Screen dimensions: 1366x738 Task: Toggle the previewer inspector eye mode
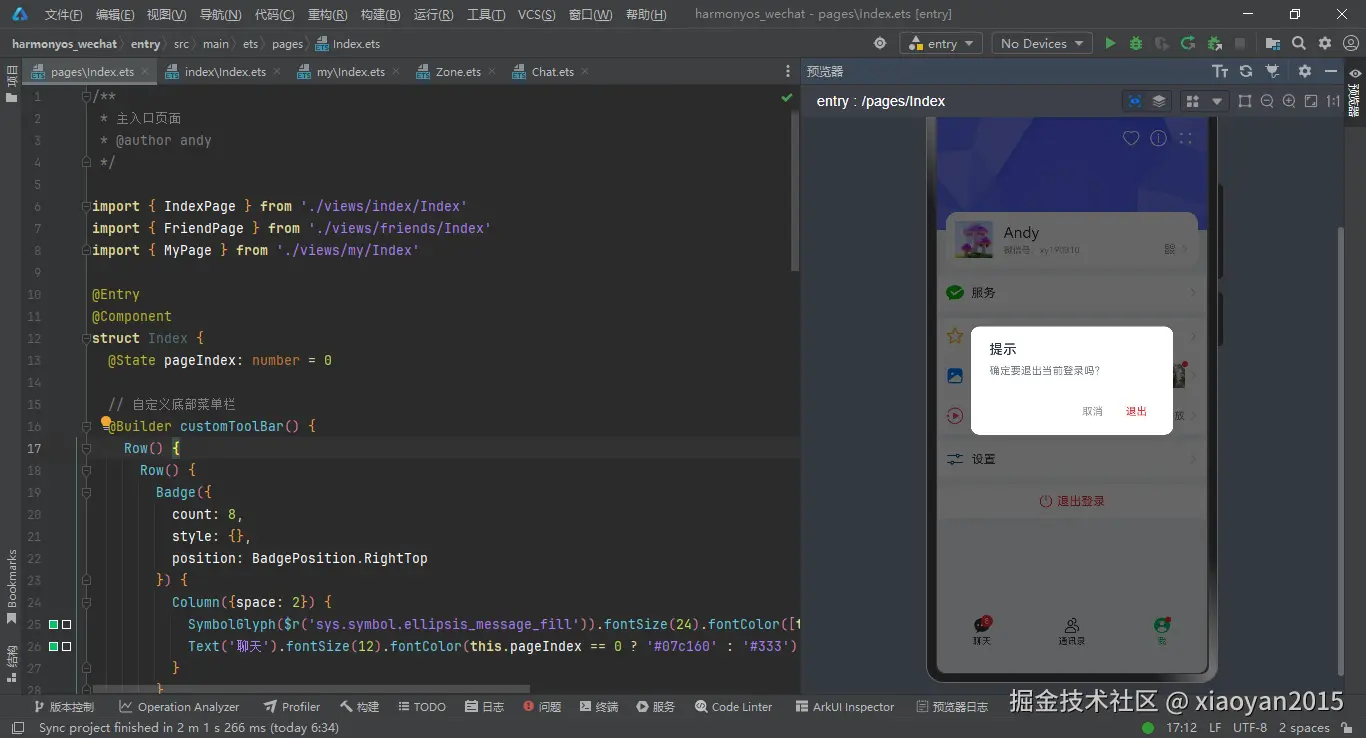pos(1134,101)
